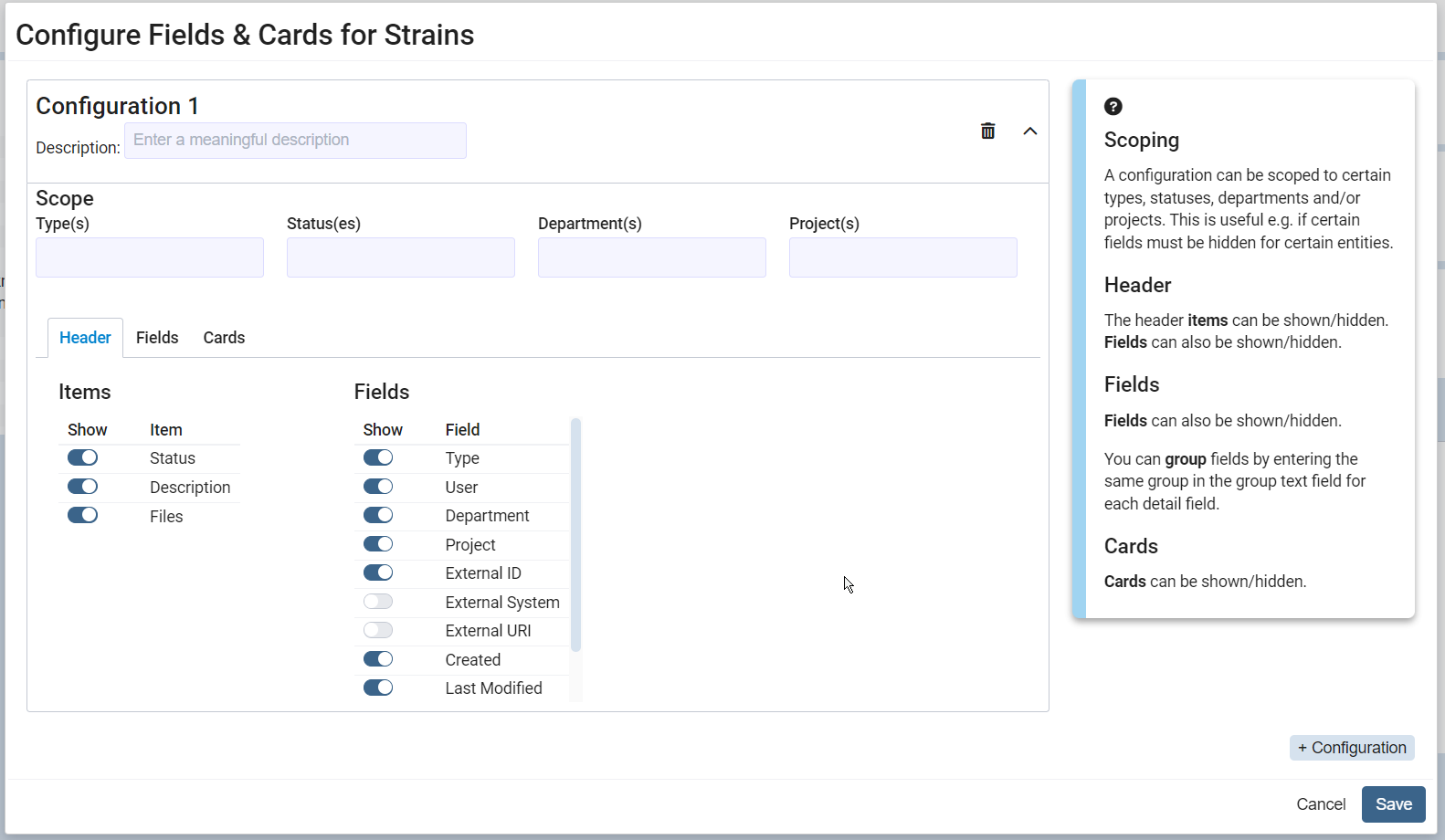Enable the External System field
This screenshot has height=840, width=1445.
tap(378, 602)
